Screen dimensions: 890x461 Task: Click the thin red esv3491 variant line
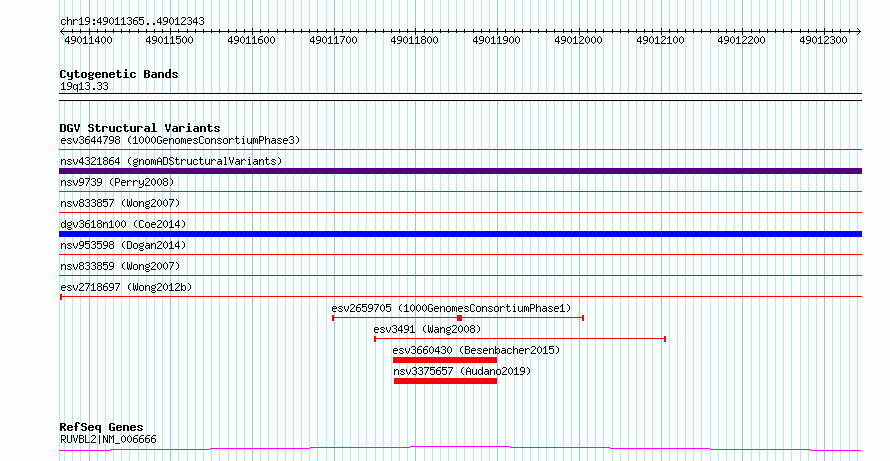point(520,339)
